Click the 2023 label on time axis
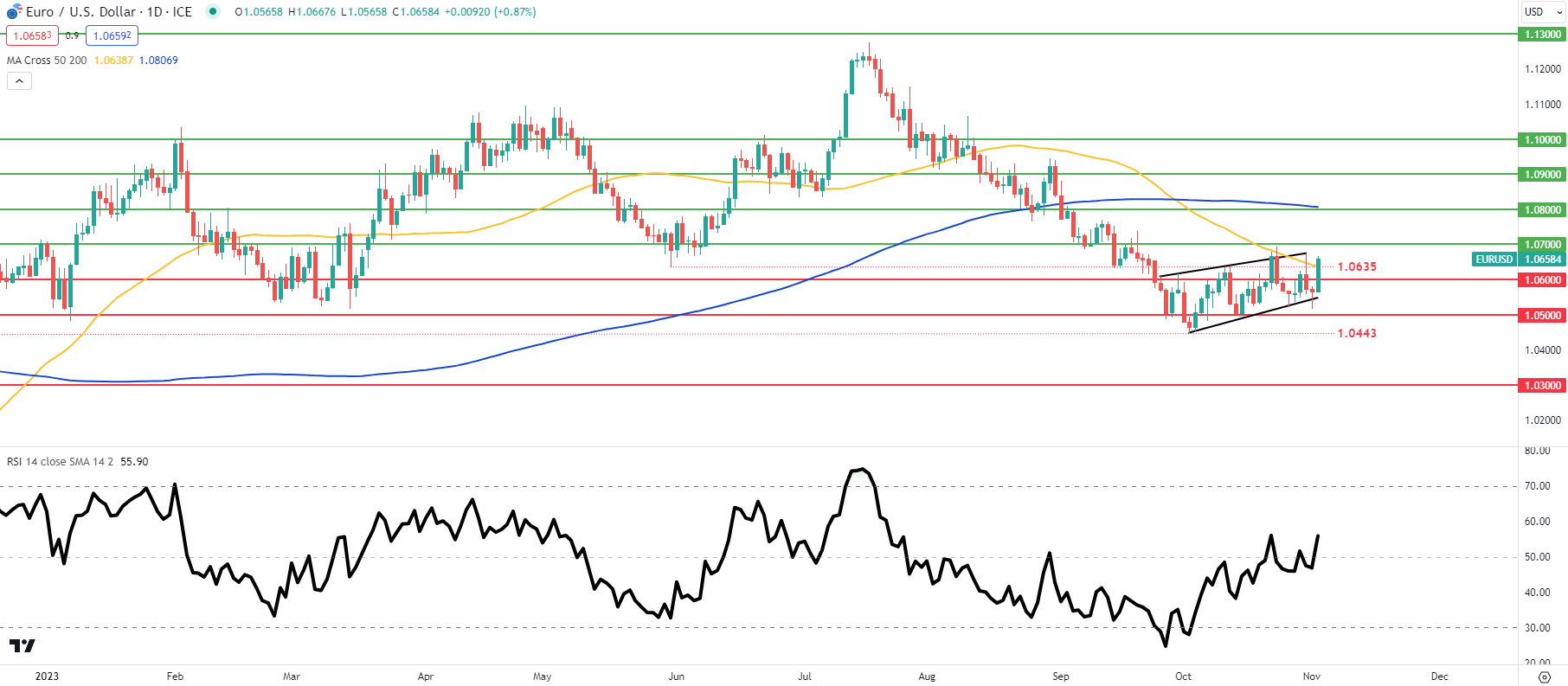The height and width of the screenshot is (686, 1568). coord(47,676)
